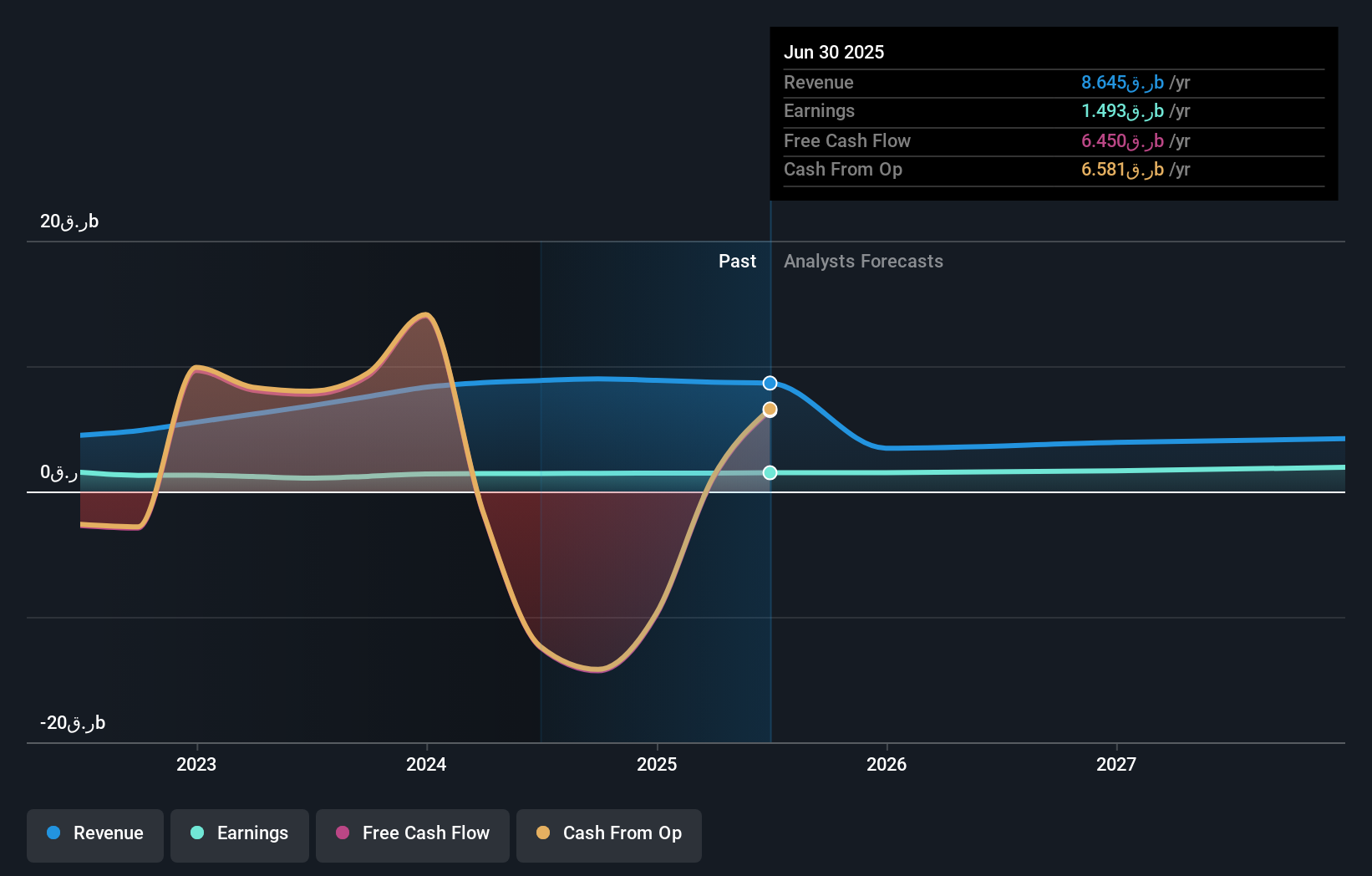Select the orange Cash From Op data point
The width and height of the screenshot is (1372, 876).
pyautogui.click(x=770, y=410)
